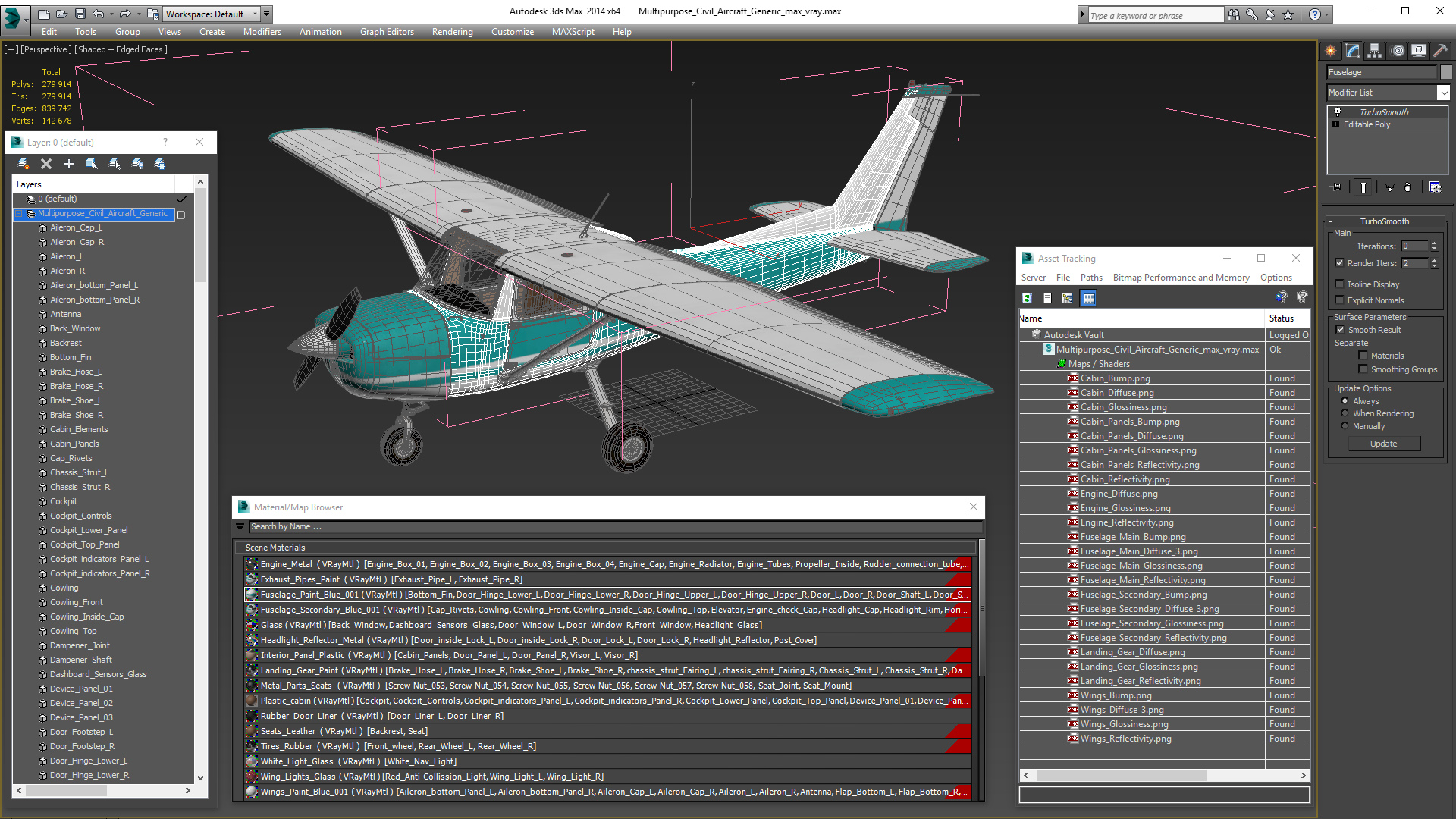Toggle TurboSmooth modifier lightbulb visibility

pyautogui.click(x=1338, y=112)
